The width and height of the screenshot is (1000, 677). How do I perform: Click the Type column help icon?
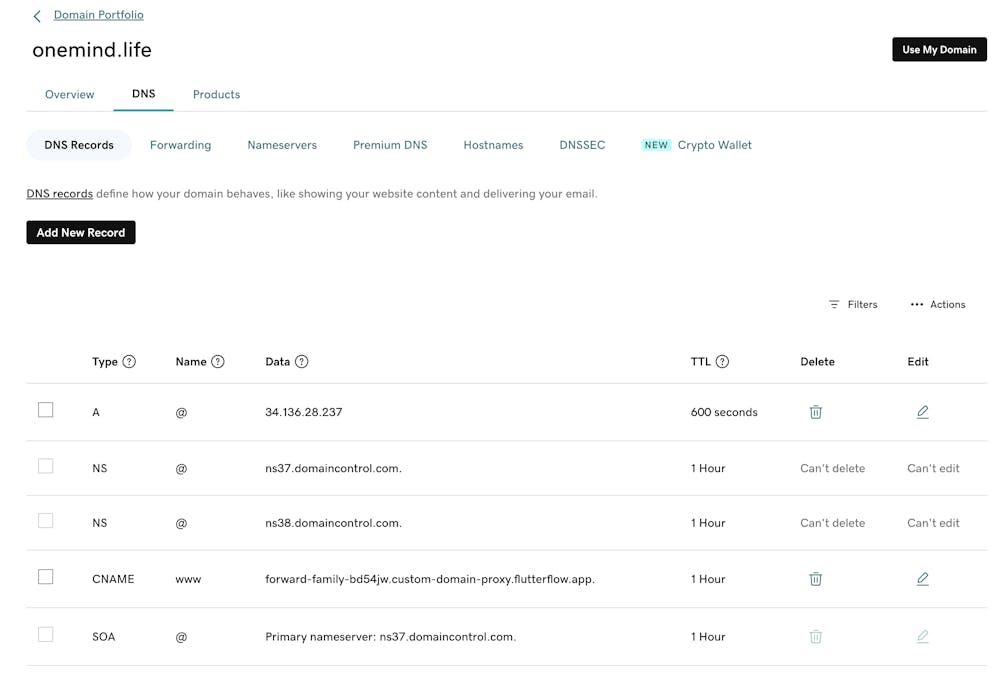tap(129, 362)
